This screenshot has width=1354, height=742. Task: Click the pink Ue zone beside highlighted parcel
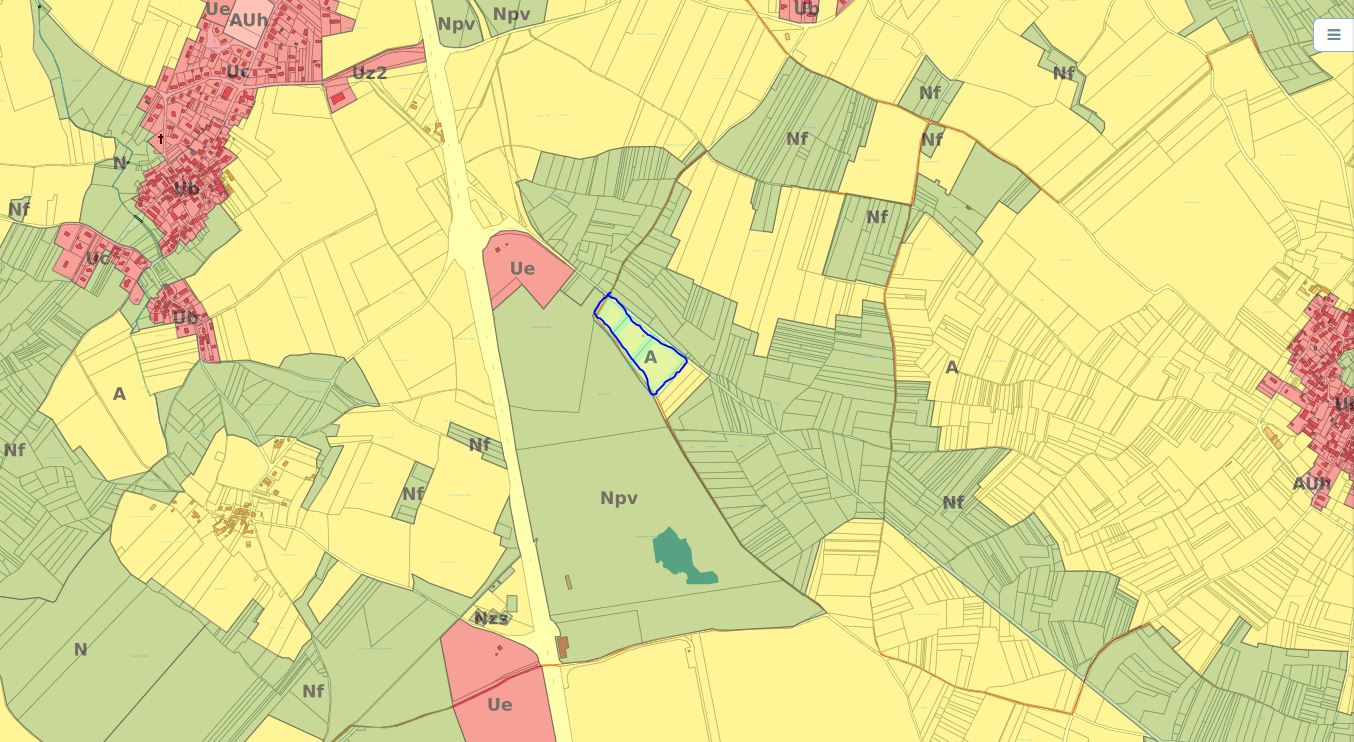[x=521, y=269]
